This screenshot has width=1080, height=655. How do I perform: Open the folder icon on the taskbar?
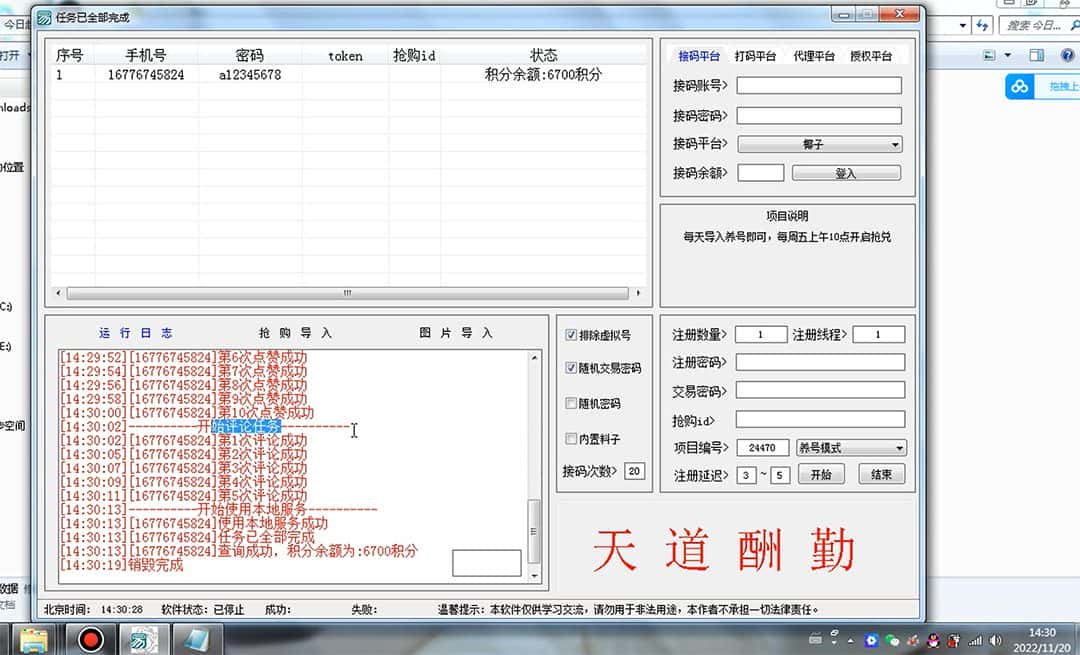coord(35,638)
